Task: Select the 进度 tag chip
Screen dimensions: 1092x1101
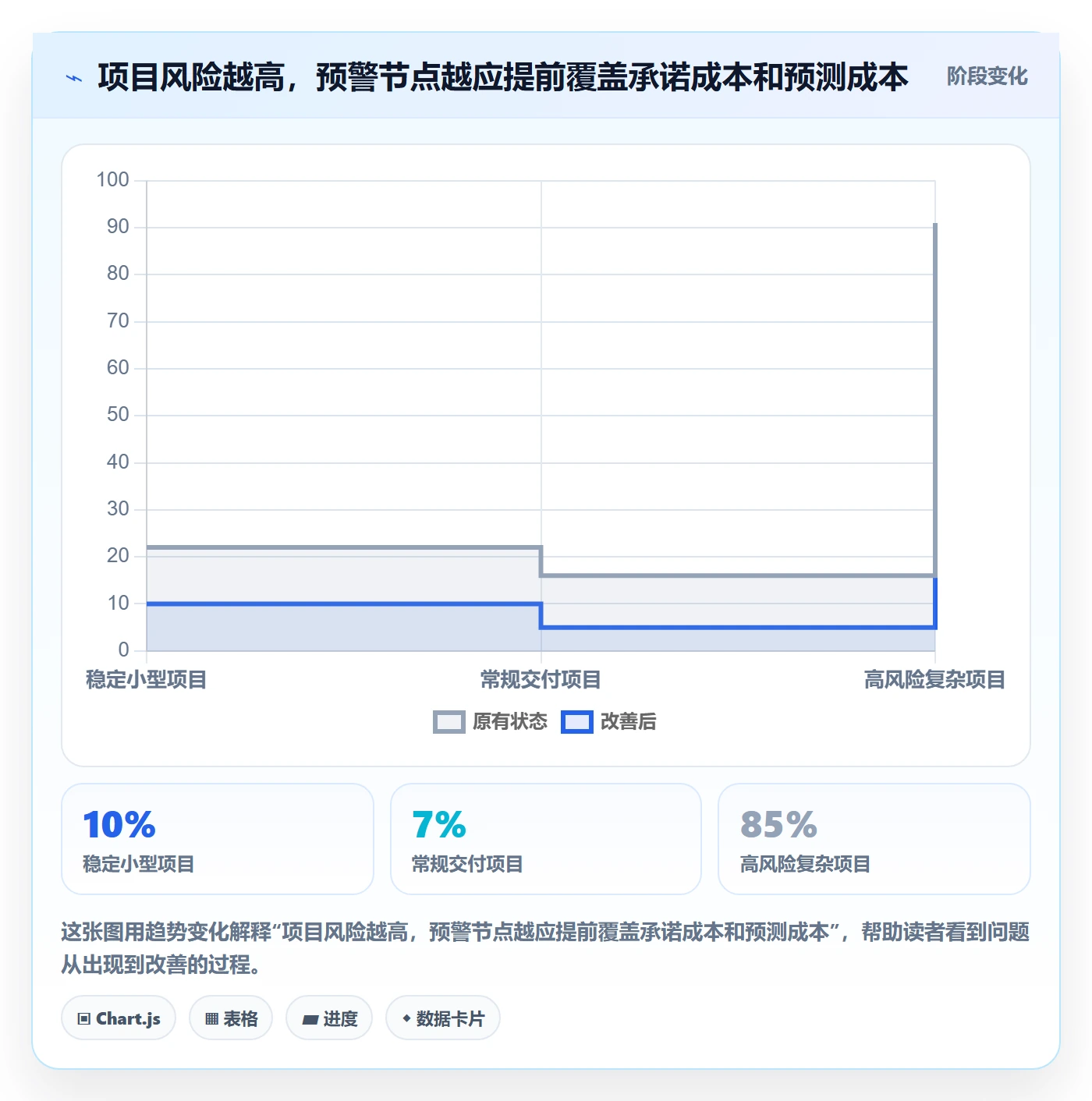Action: point(329,1018)
